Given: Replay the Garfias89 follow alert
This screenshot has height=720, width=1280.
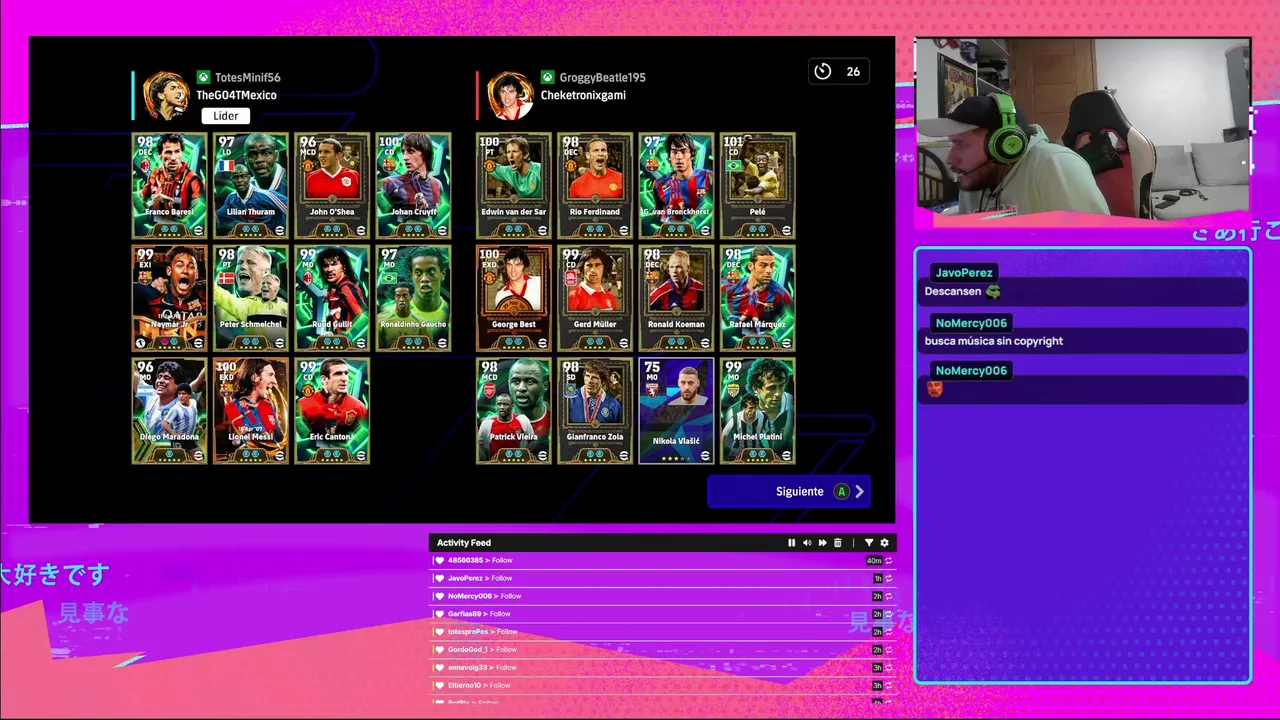Looking at the screenshot, I should (x=888, y=614).
